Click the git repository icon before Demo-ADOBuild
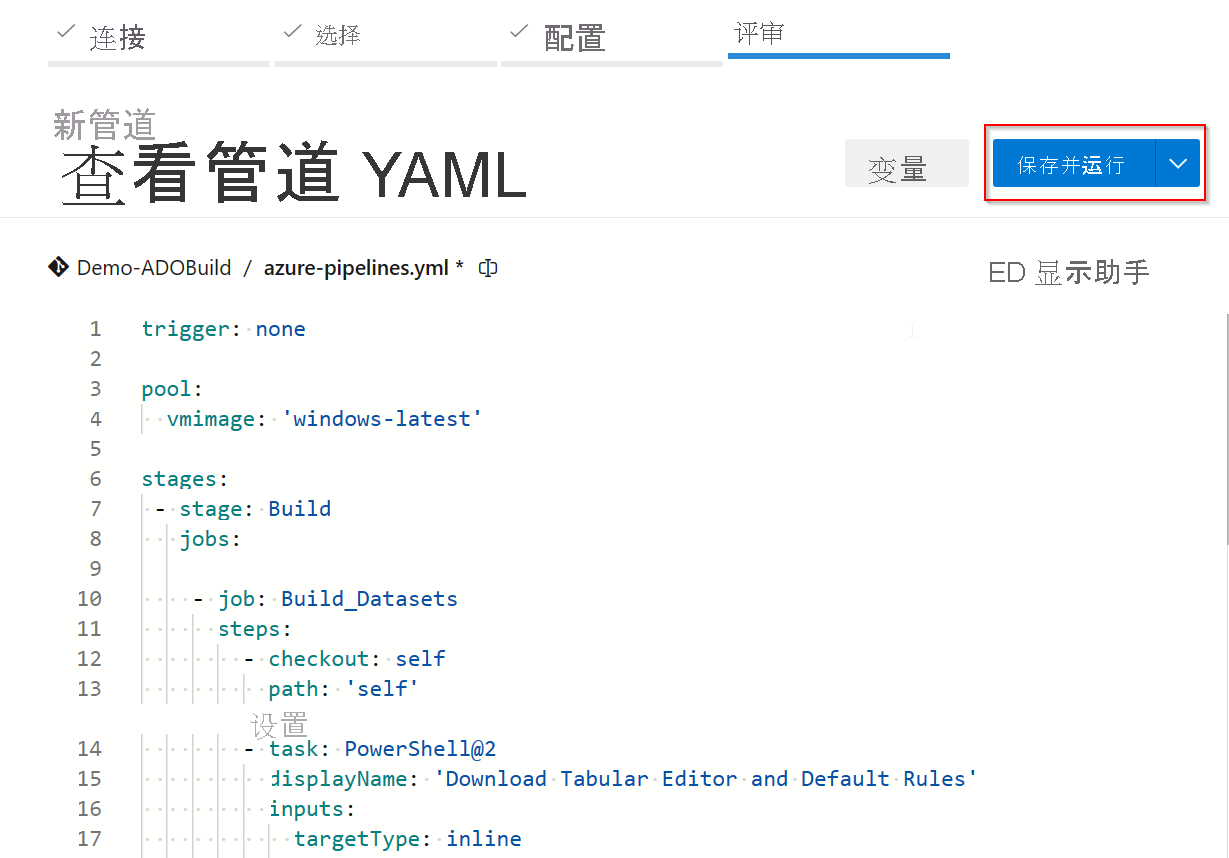The height and width of the screenshot is (858, 1229). [x=57, y=267]
